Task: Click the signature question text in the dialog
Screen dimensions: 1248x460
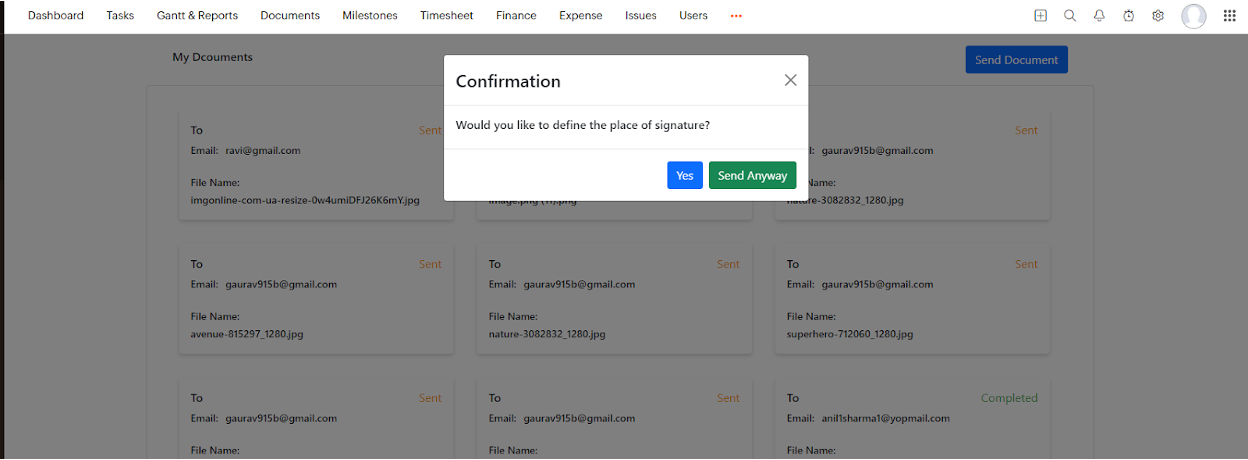Action: 583,125
